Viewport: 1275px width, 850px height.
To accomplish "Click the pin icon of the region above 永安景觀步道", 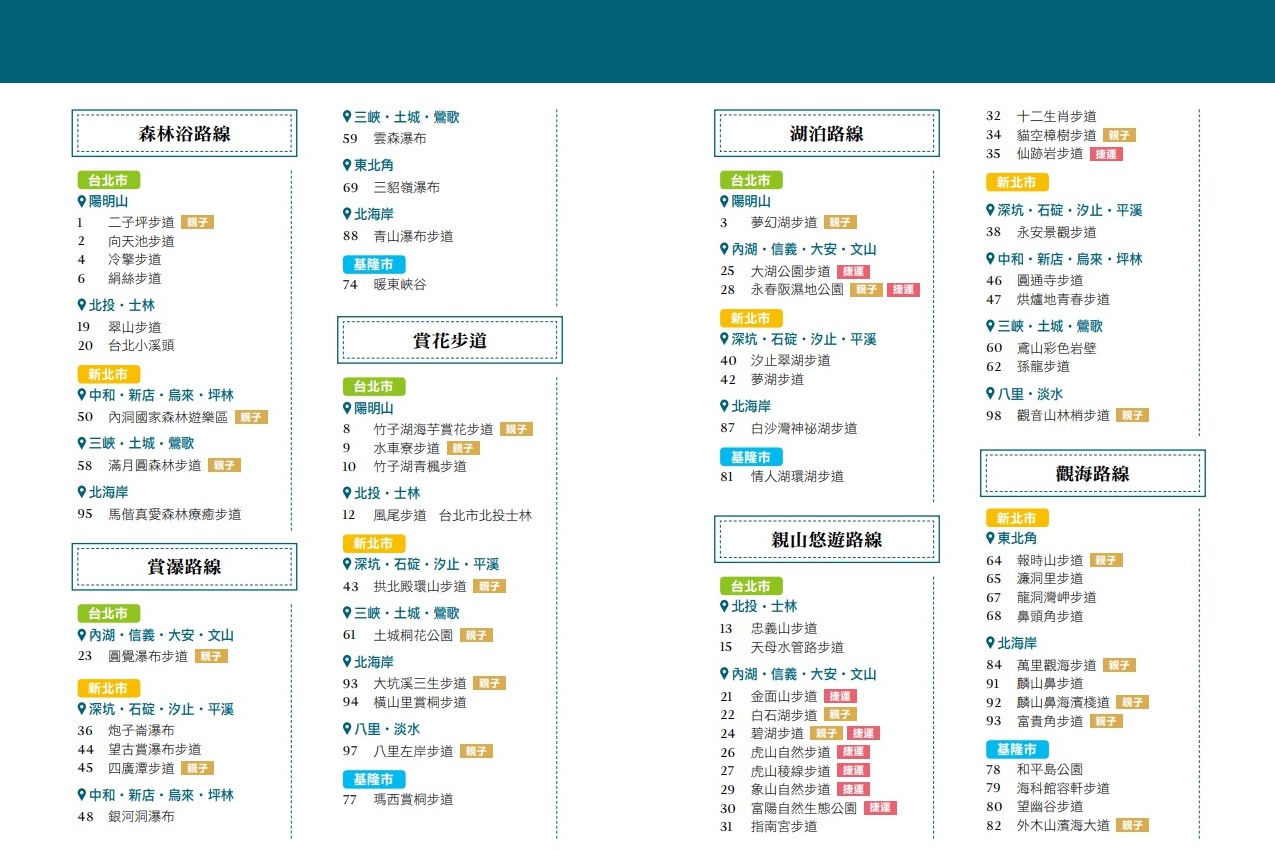I will (990, 210).
